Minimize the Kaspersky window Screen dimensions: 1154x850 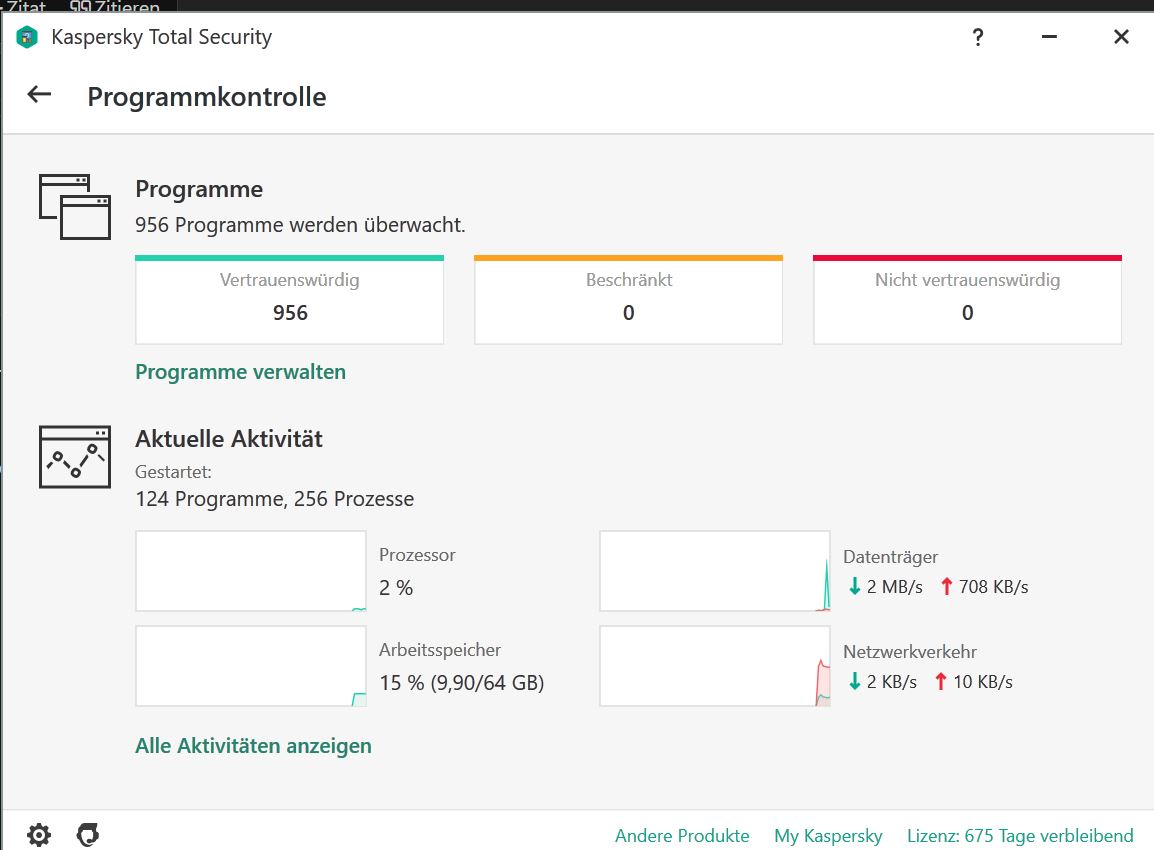[x=1049, y=37]
